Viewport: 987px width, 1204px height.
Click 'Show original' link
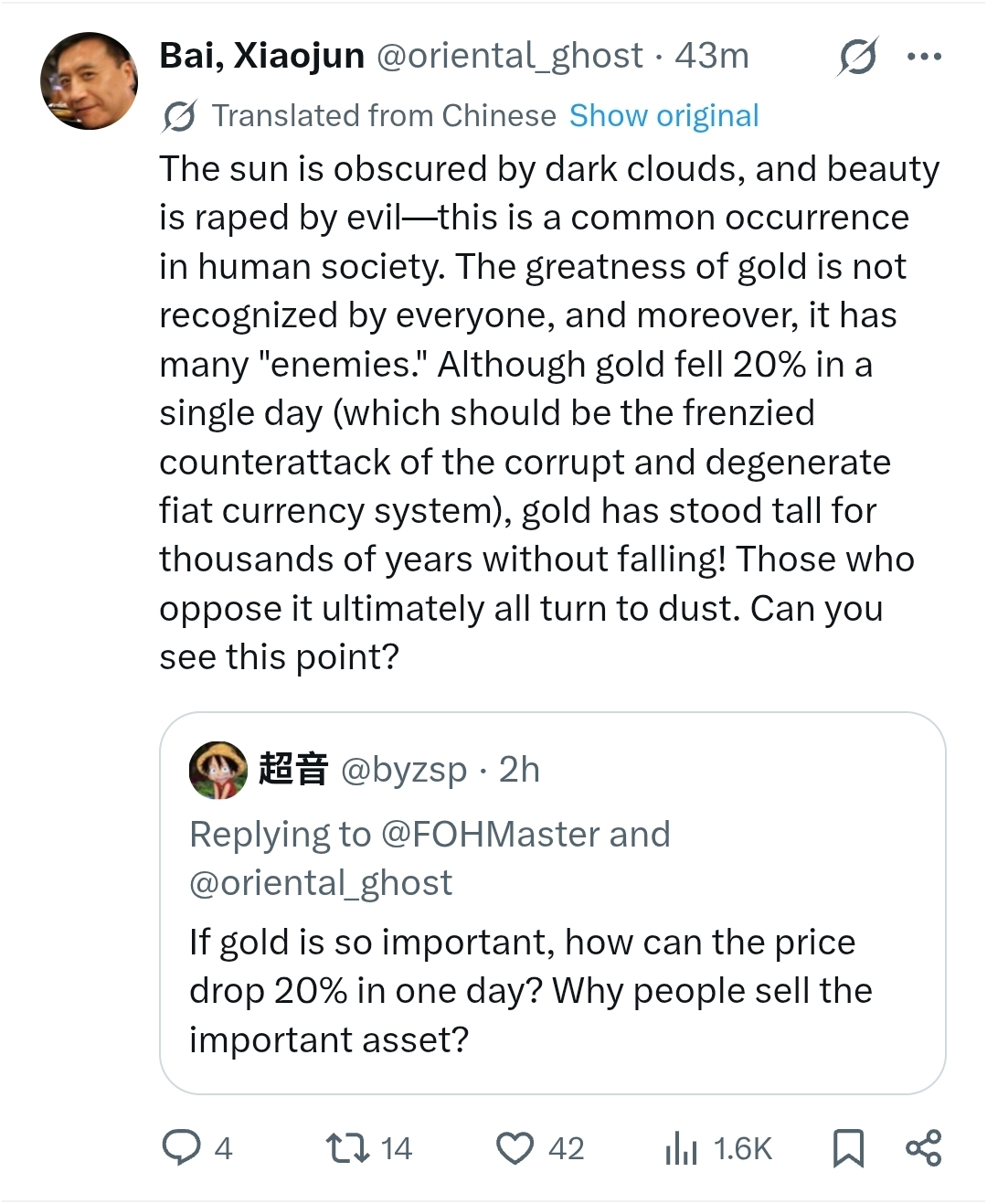[663, 116]
